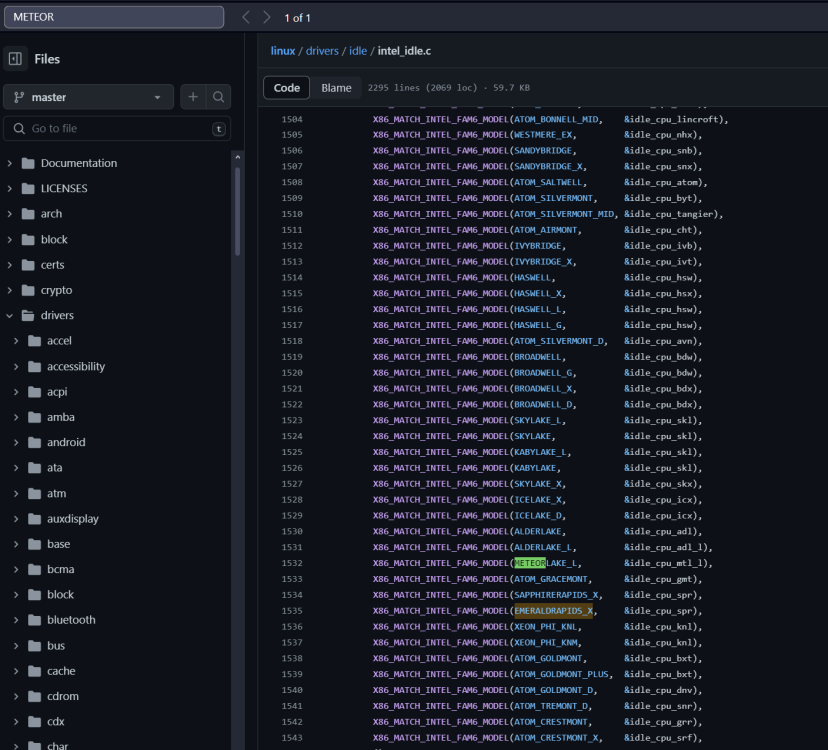Expand the arch folder chevron
Viewport: 828px width, 750px height.
coord(10,214)
